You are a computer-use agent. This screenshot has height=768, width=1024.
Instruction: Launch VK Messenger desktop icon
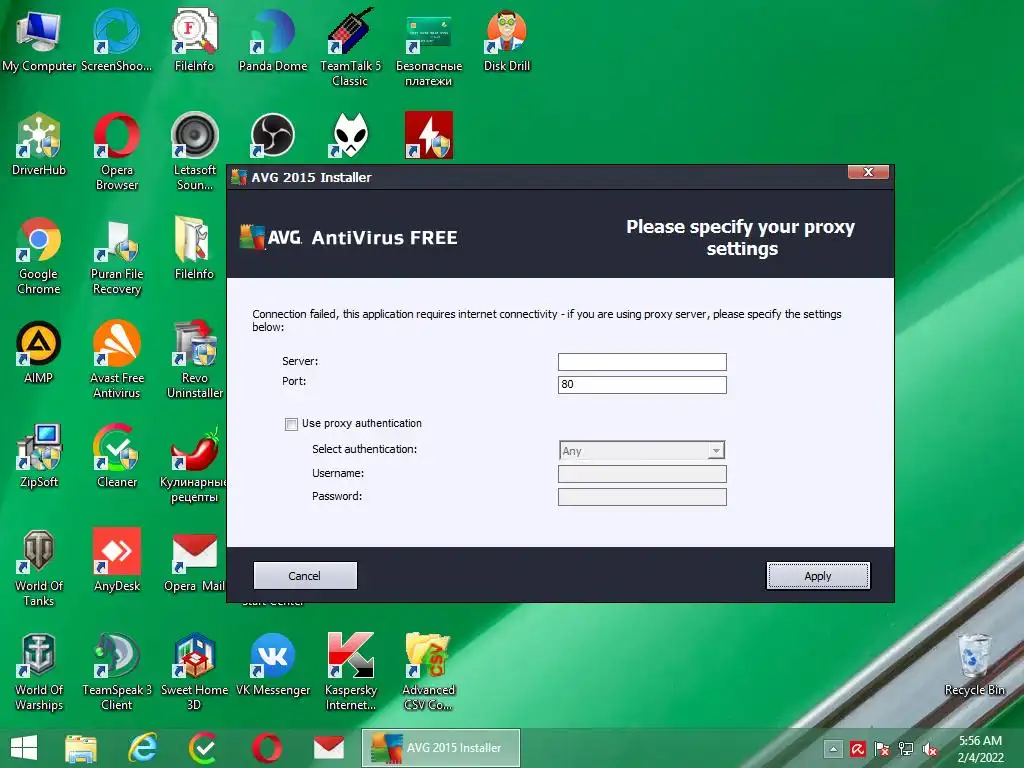(273, 665)
